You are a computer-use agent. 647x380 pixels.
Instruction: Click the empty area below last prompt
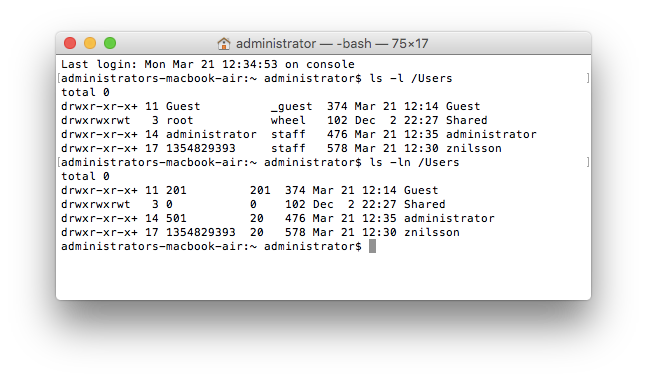(x=324, y=276)
